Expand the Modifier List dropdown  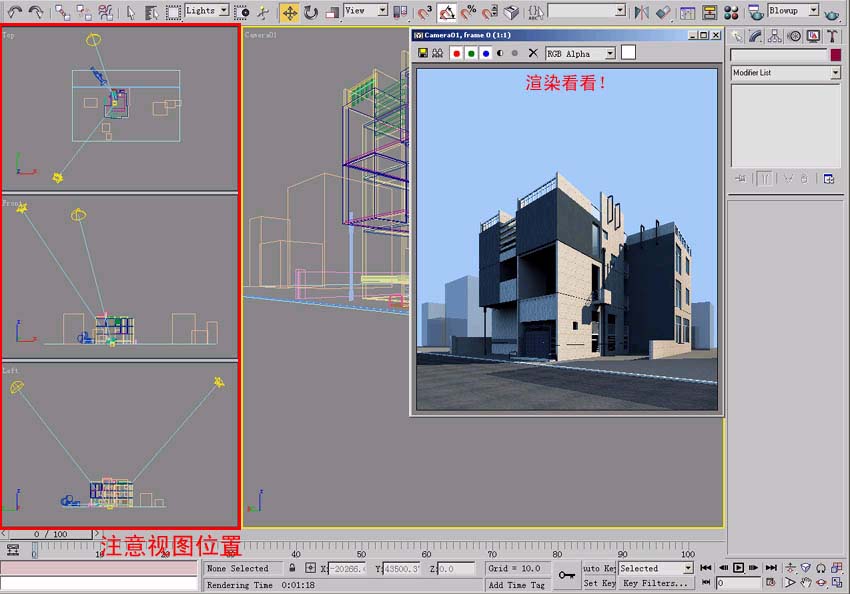[835, 73]
